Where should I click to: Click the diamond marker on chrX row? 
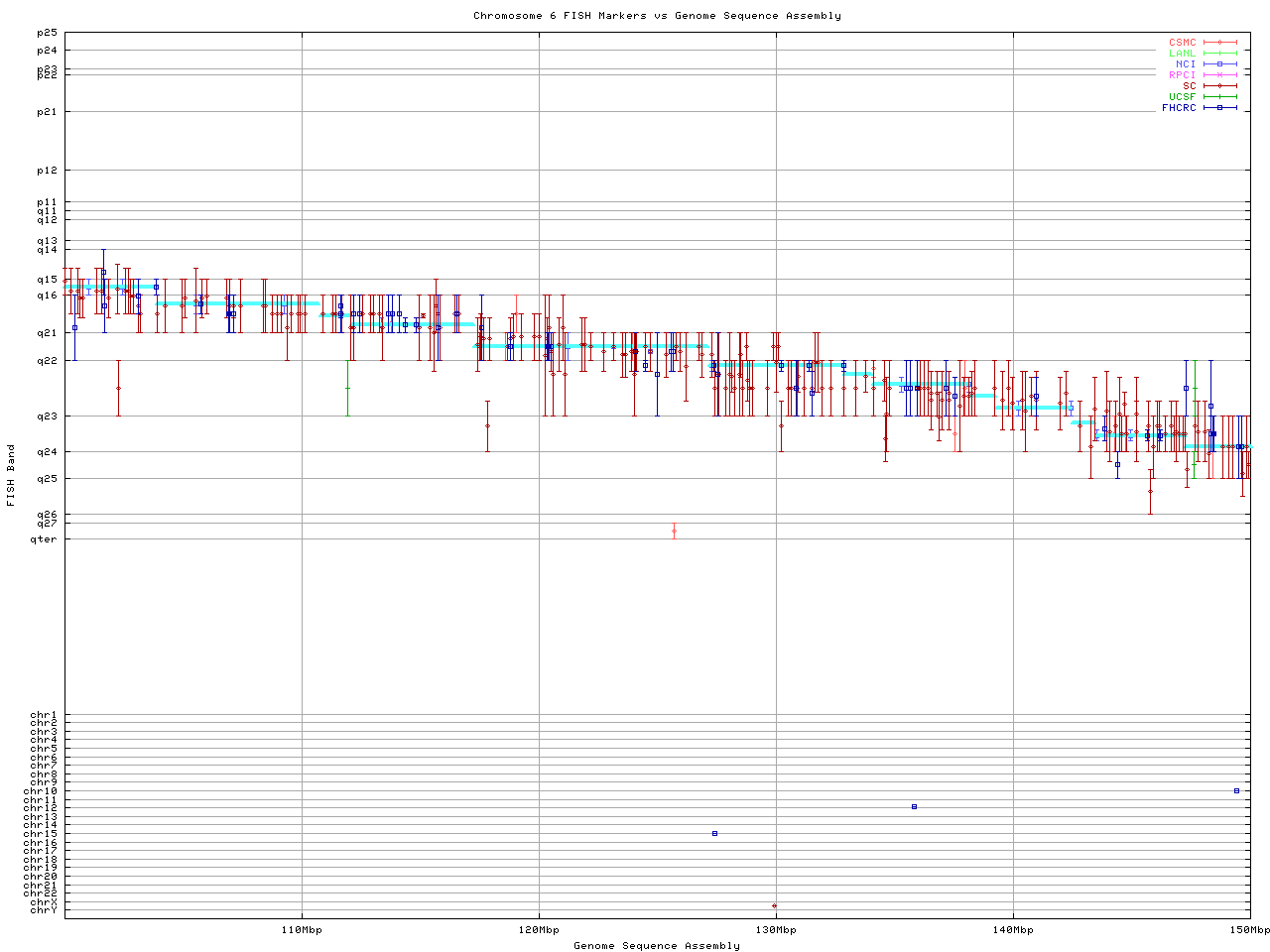[x=774, y=905]
